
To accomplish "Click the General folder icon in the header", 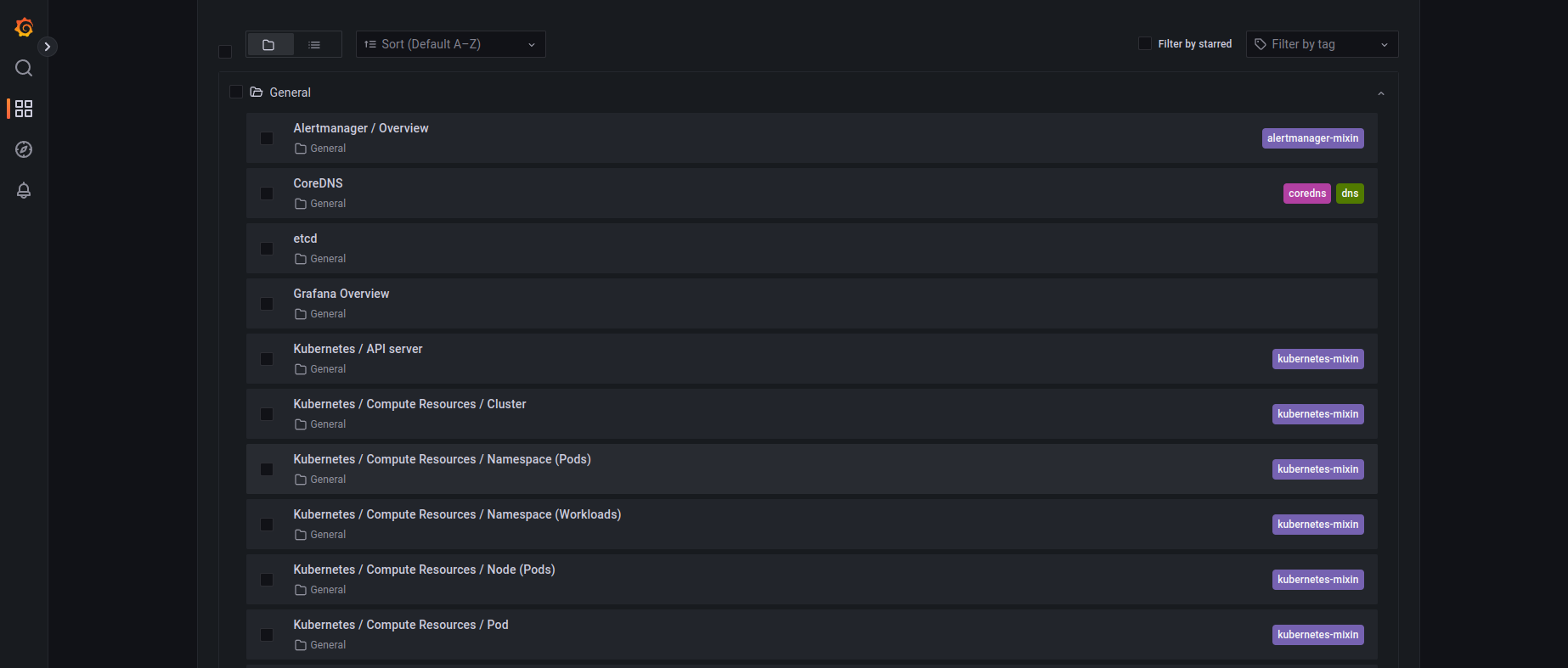I will [257, 92].
